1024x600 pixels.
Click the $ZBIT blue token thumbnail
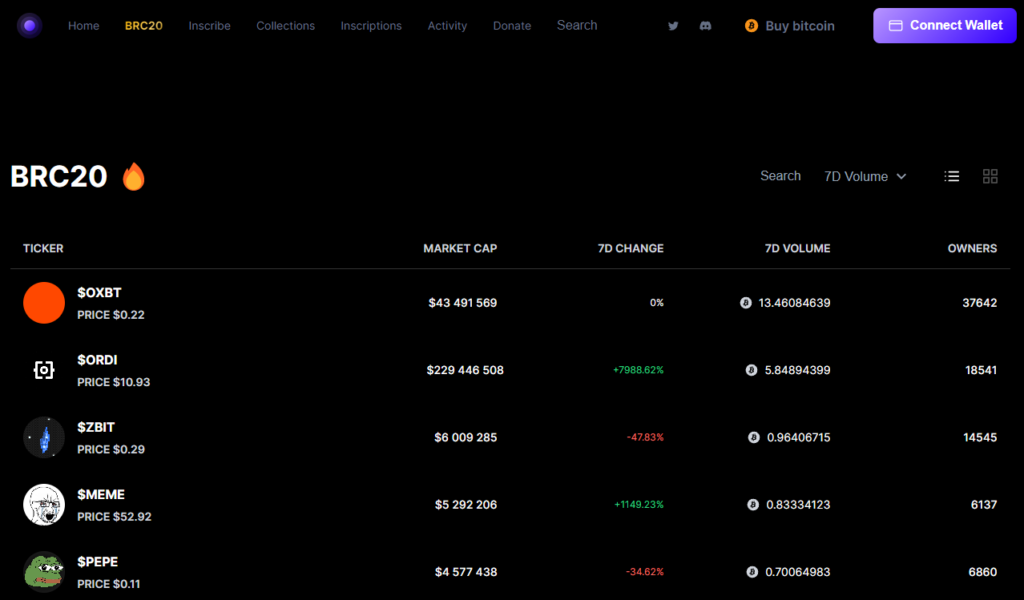44,437
